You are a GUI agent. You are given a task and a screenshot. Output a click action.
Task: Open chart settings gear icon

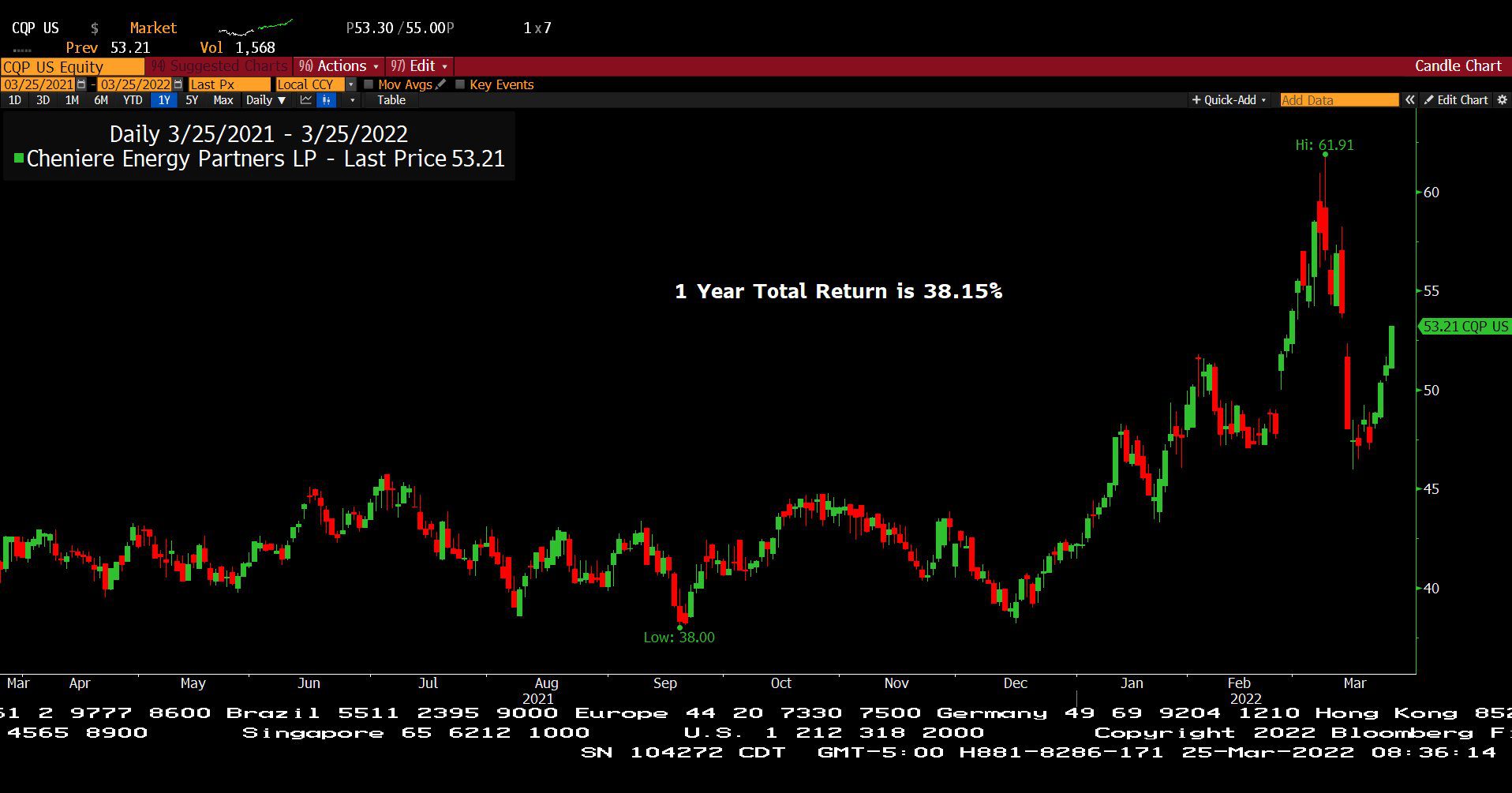[1503, 100]
